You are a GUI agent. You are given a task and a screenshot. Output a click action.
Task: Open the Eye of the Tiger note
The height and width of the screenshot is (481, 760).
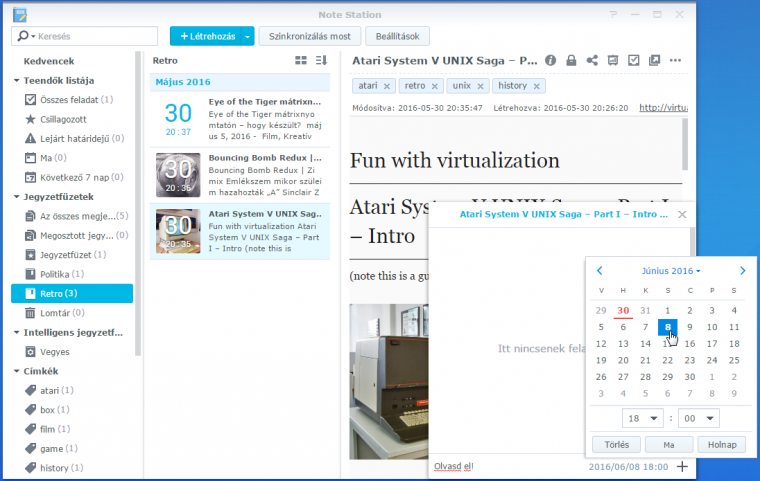pos(240,119)
